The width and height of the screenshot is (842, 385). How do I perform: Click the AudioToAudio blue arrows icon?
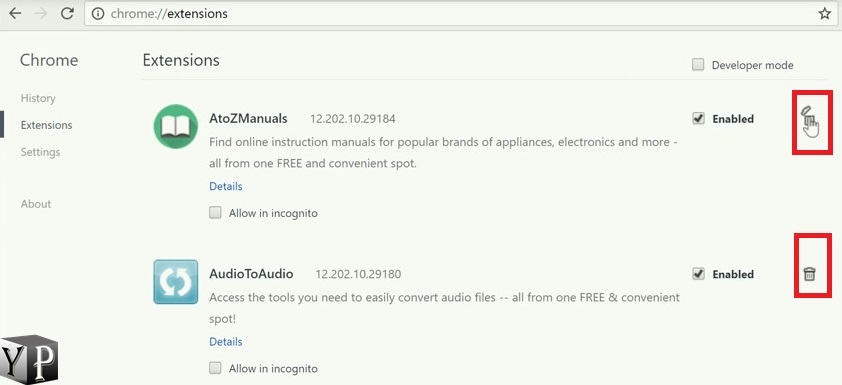(175, 282)
